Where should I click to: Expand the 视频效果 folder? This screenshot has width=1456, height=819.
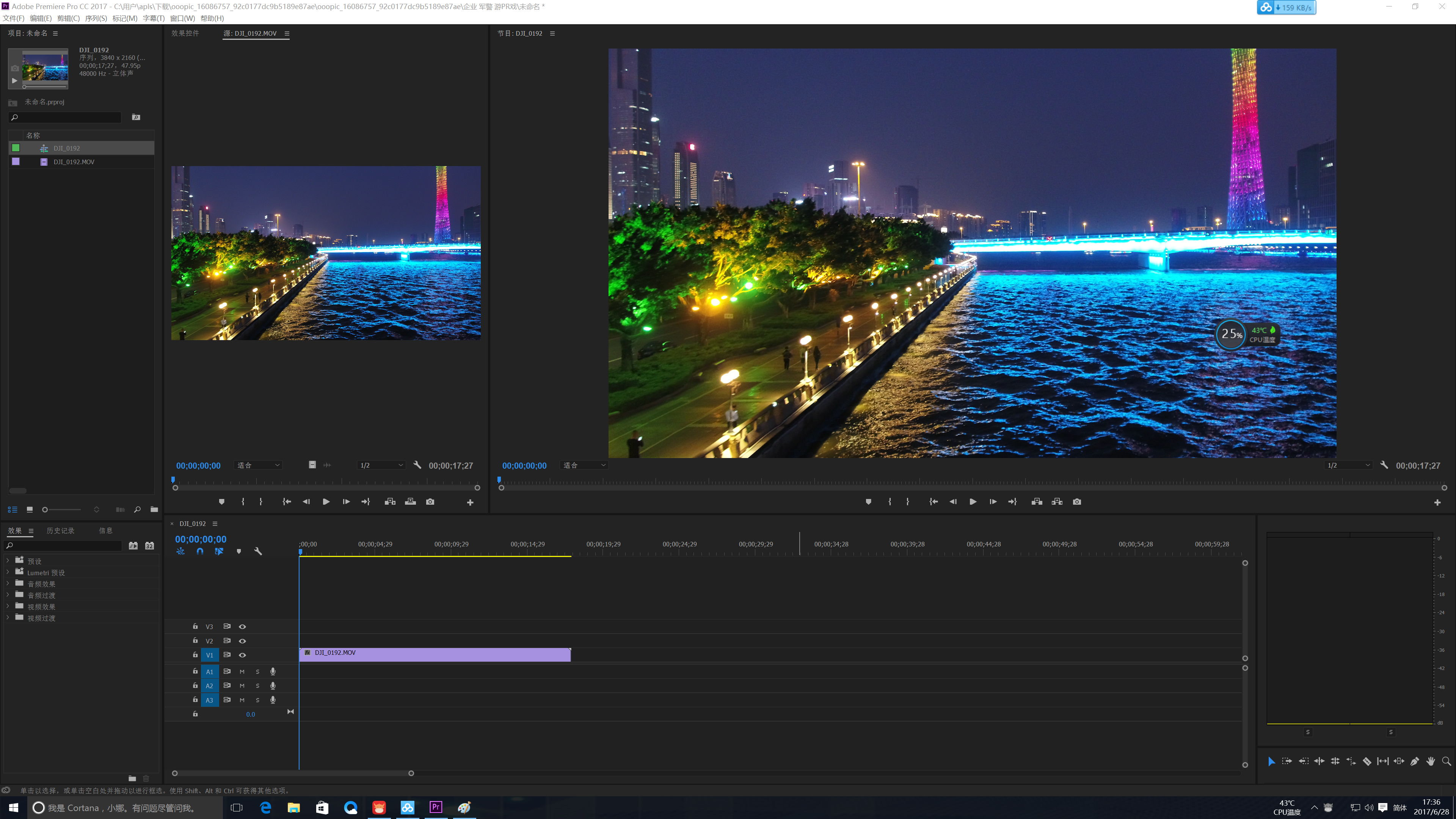pos(8,607)
